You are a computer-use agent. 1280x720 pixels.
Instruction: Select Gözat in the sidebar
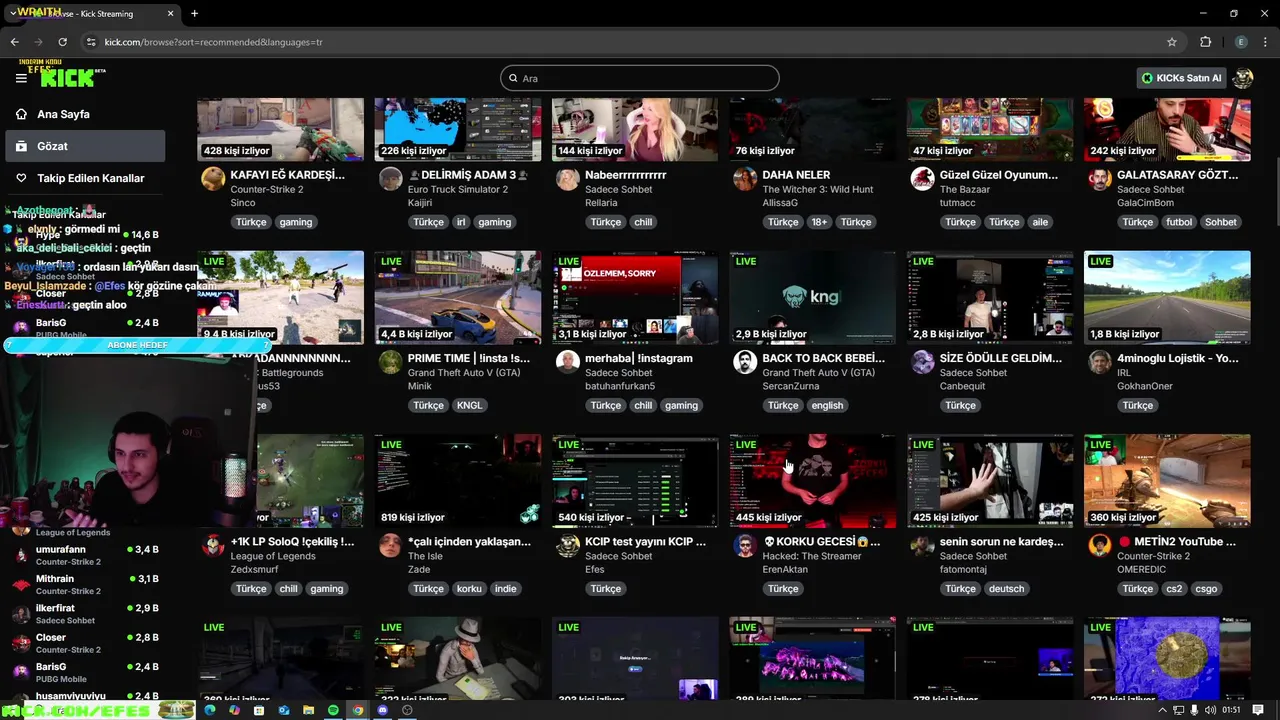pyautogui.click(x=85, y=146)
